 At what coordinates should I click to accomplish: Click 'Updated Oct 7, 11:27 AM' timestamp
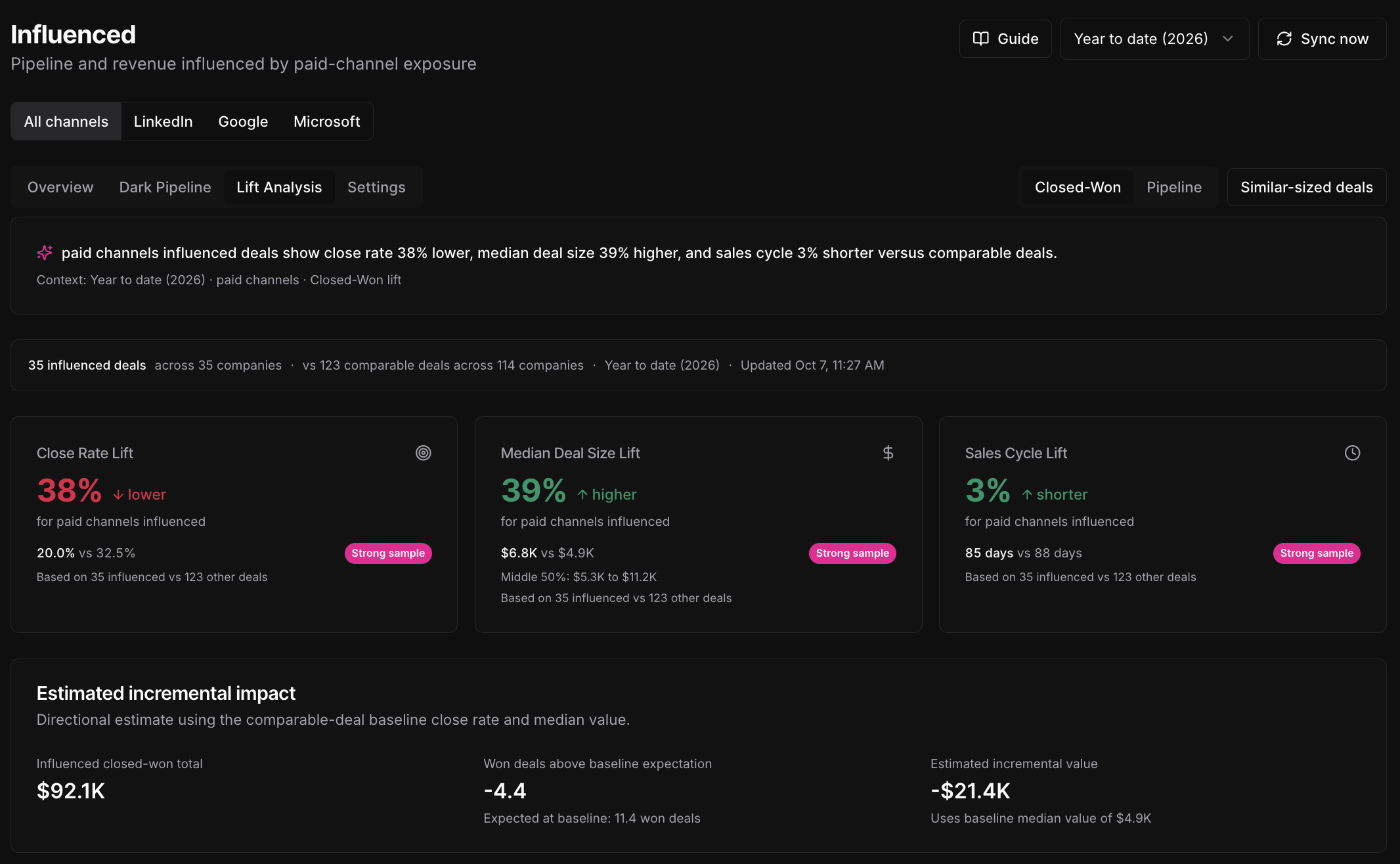click(x=812, y=365)
